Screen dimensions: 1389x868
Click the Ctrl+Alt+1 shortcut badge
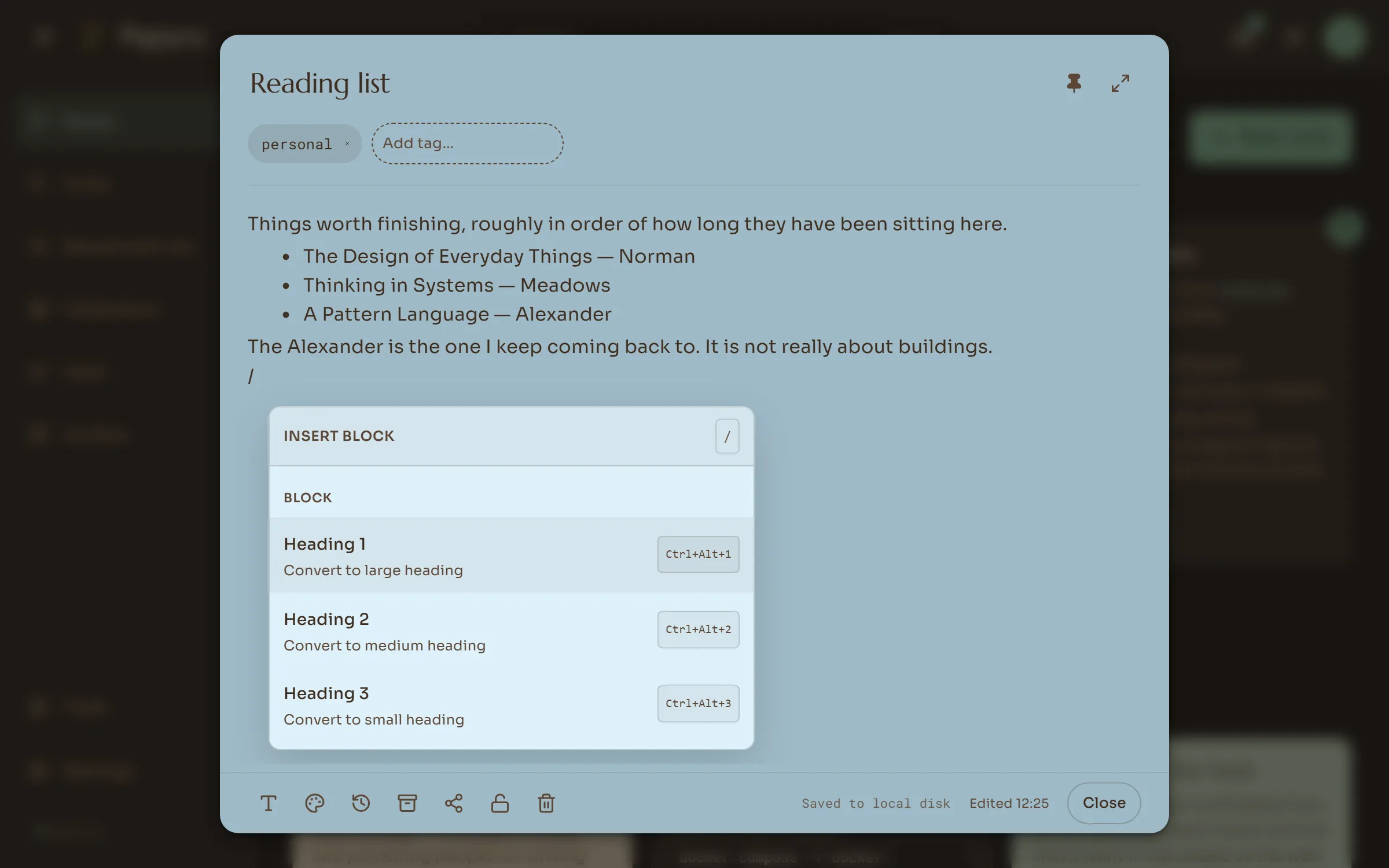tap(698, 554)
